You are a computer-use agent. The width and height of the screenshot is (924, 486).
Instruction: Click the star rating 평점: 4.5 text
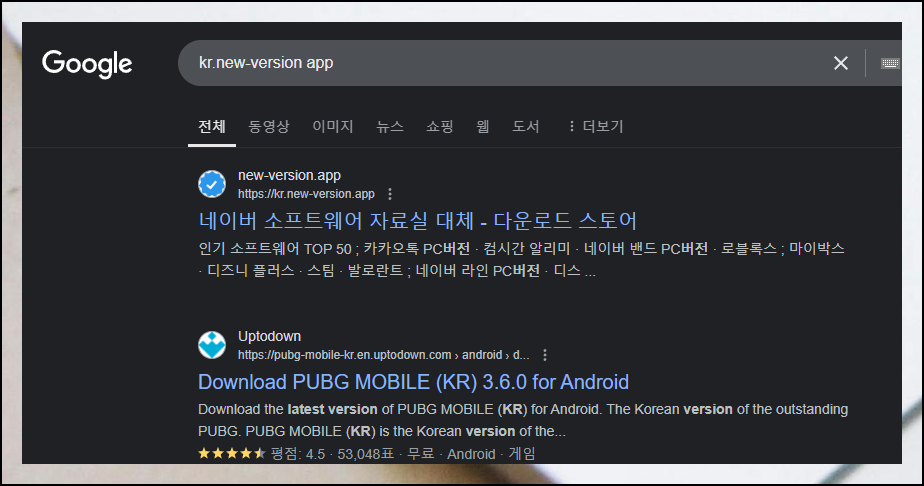point(298,454)
